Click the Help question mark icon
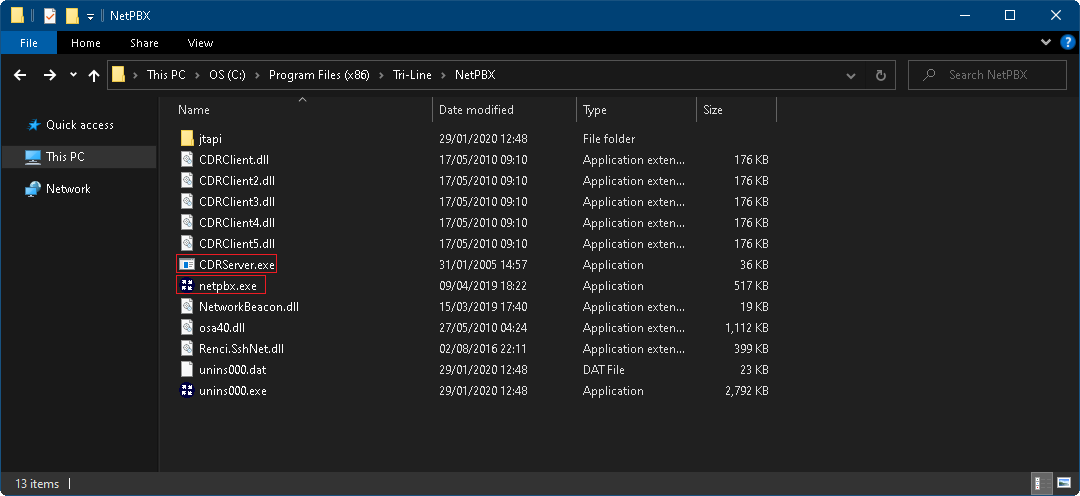This screenshot has width=1080, height=496. [x=1066, y=43]
